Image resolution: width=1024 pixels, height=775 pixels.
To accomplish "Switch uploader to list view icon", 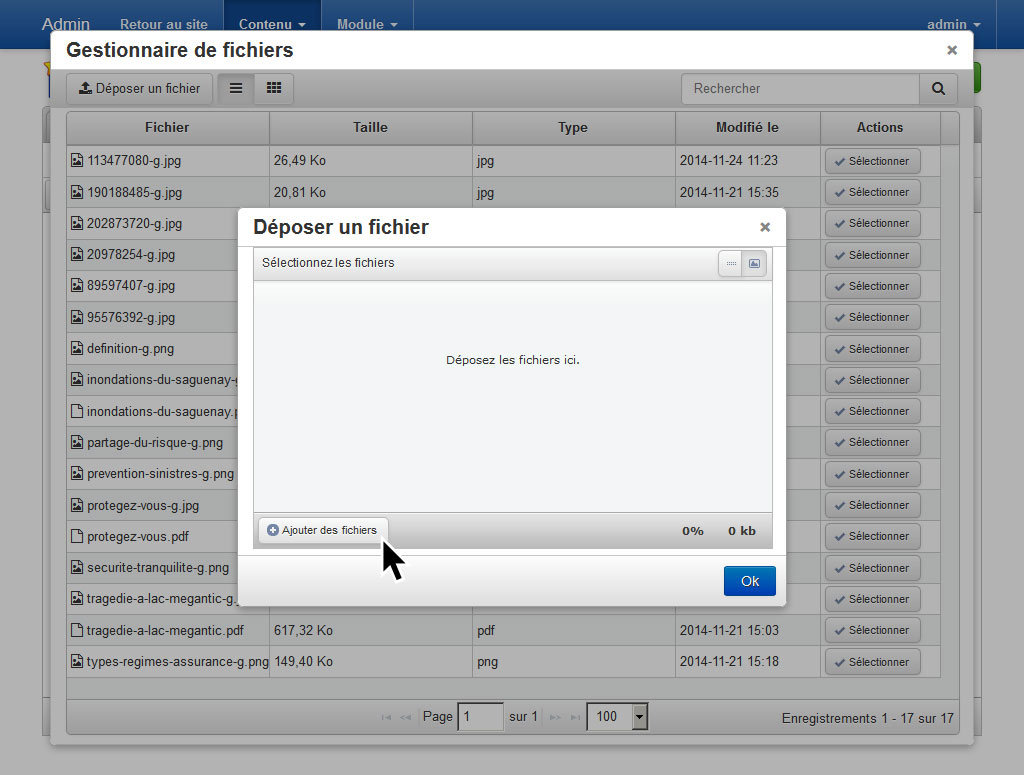I will coord(731,263).
